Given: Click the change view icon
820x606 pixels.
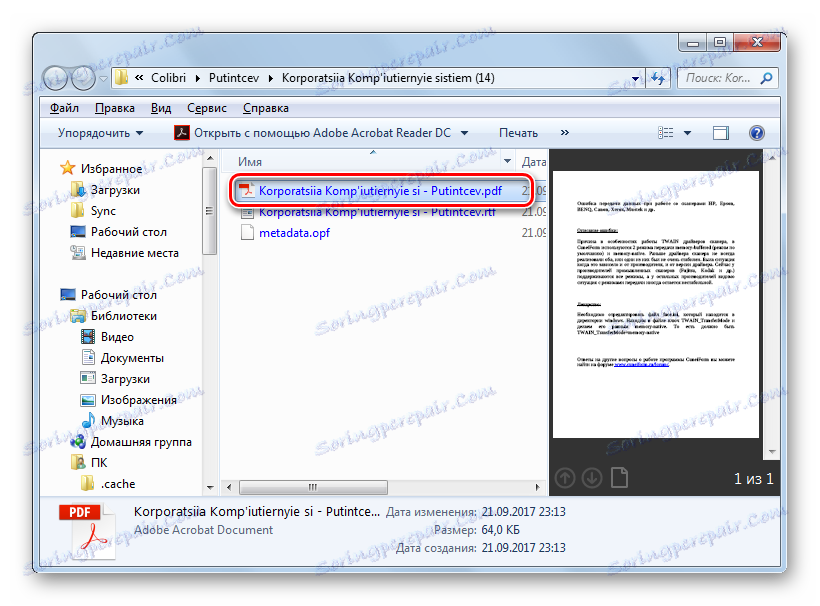Looking at the screenshot, I should [x=665, y=133].
